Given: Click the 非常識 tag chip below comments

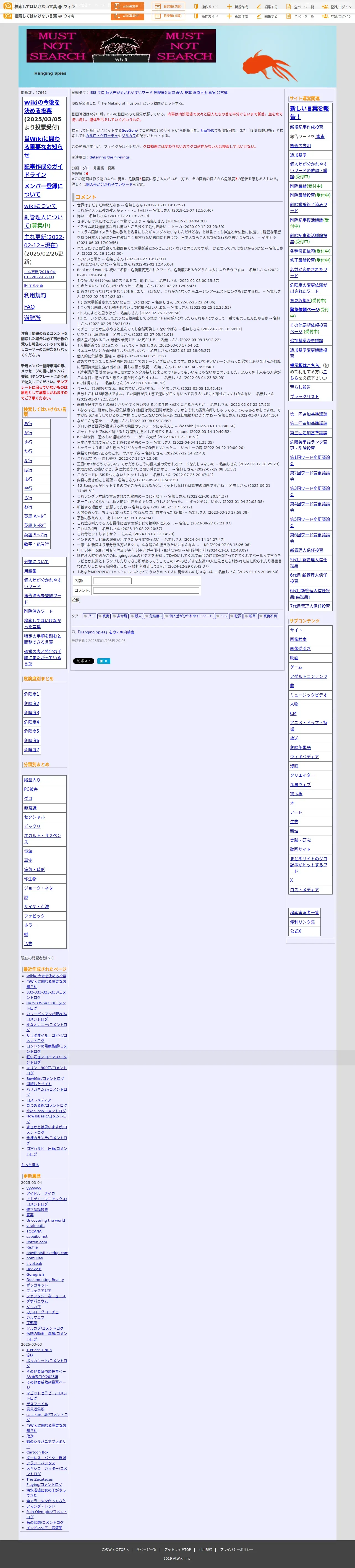Looking at the screenshot, I should click(x=121, y=616).
